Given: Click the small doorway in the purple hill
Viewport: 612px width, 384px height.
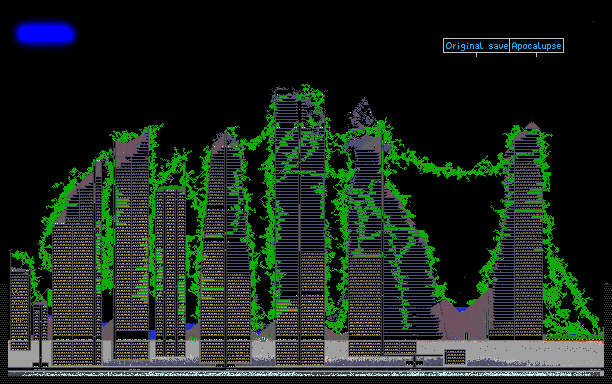Looking at the screenshot, I should pos(466,336).
